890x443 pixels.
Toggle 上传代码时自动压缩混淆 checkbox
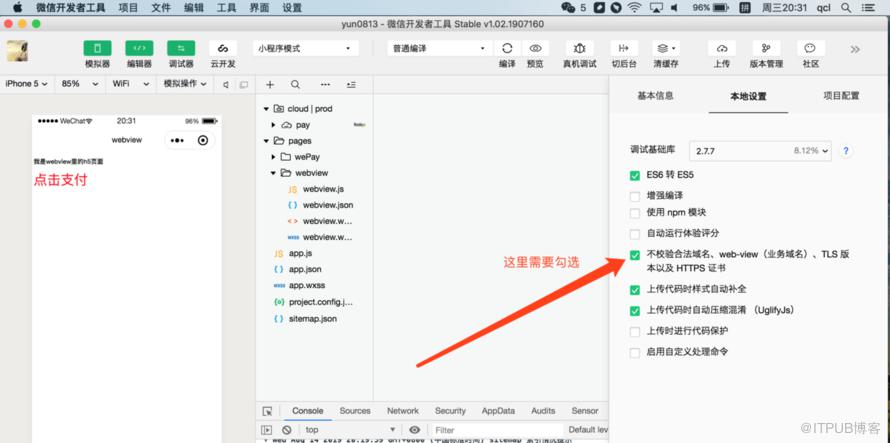(635, 311)
